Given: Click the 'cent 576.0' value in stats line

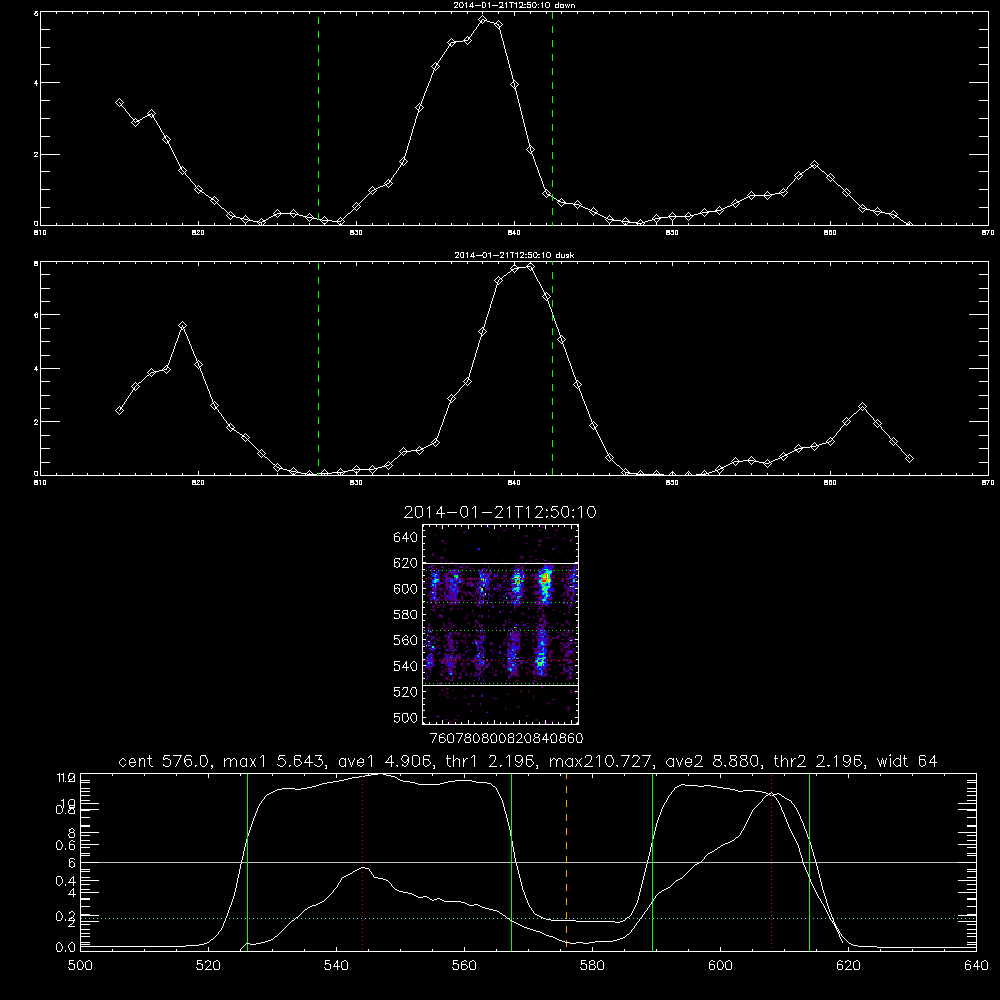Looking at the screenshot, I should 165,761.
